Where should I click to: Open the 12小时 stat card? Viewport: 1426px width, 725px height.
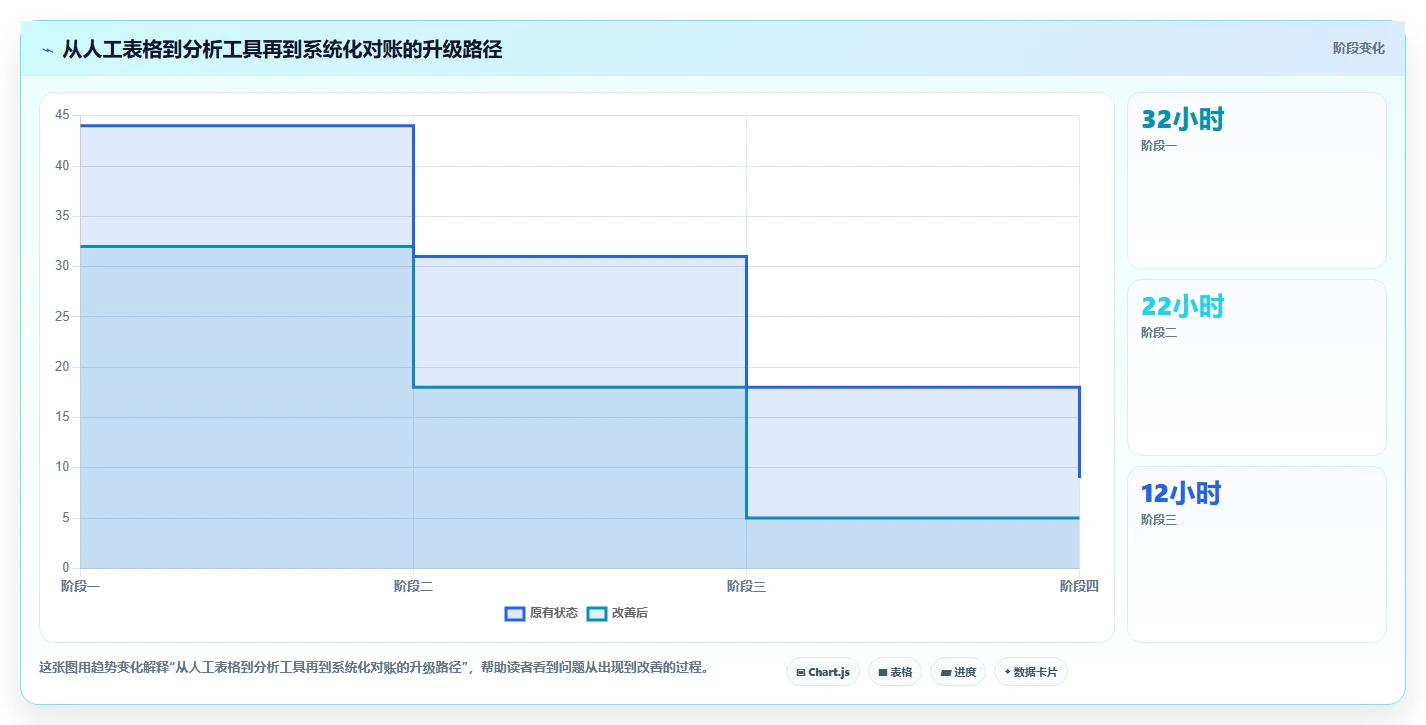point(1257,554)
